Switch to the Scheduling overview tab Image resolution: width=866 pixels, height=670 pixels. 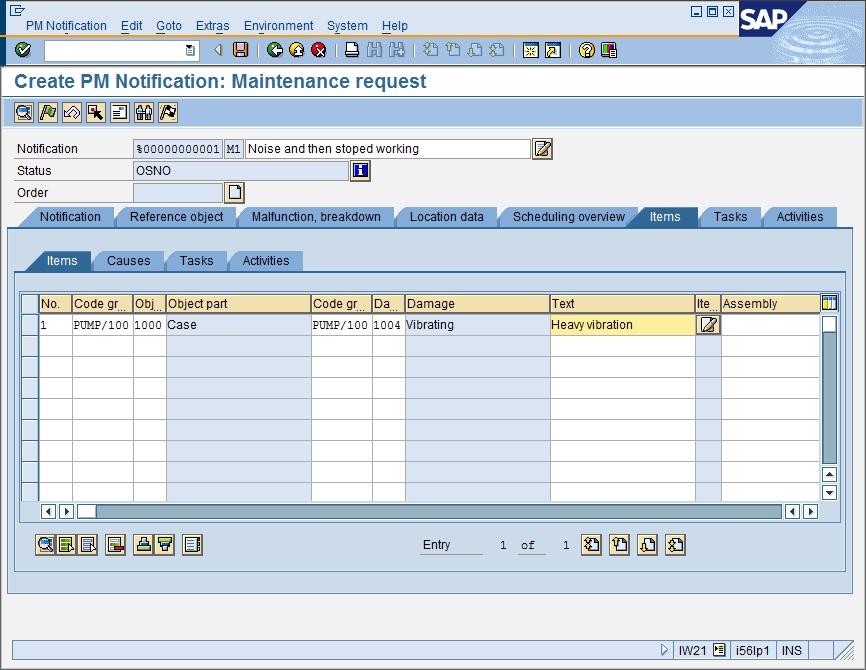(568, 217)
